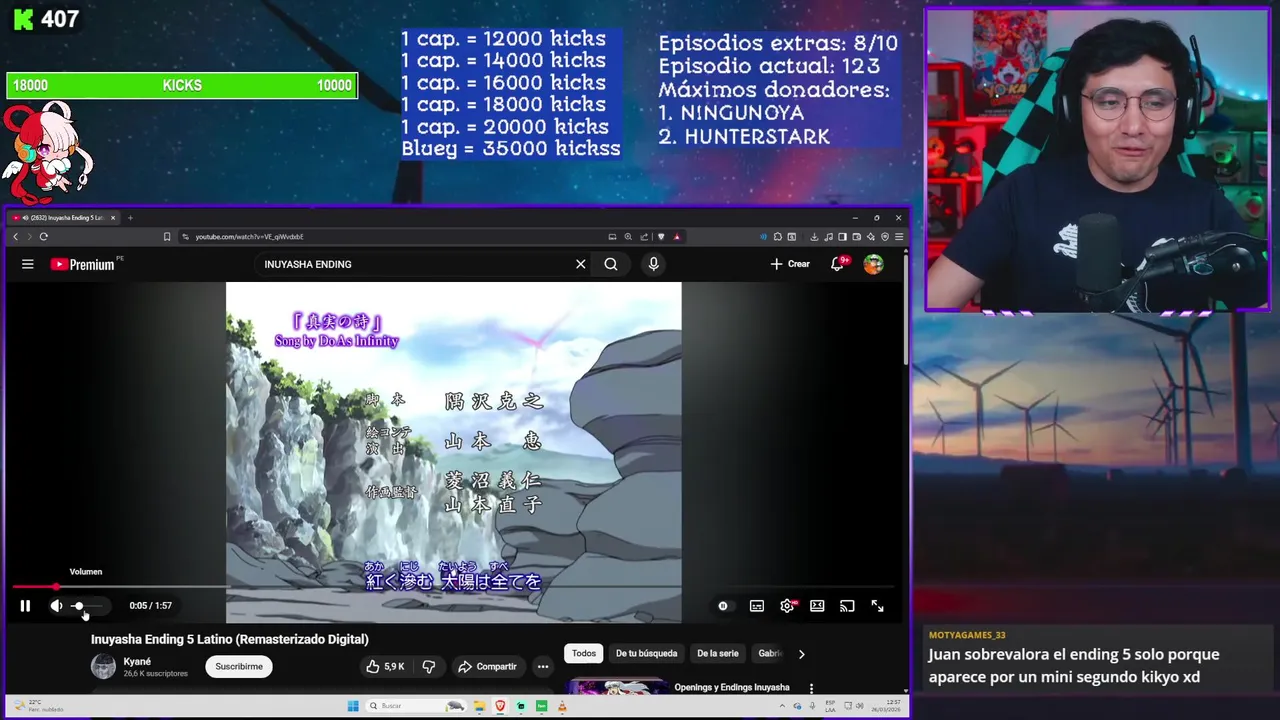Select the De la serie chip
This screenshot has height=720, width=1280.
[x=718, y=654]
